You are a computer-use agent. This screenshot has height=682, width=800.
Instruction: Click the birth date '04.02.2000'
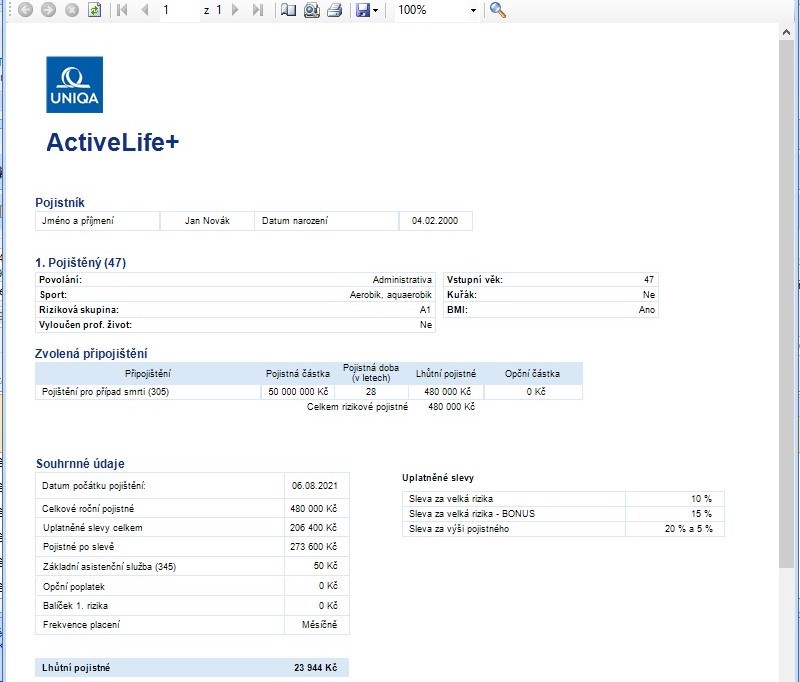pyautogui.click(x=435, y=221)
